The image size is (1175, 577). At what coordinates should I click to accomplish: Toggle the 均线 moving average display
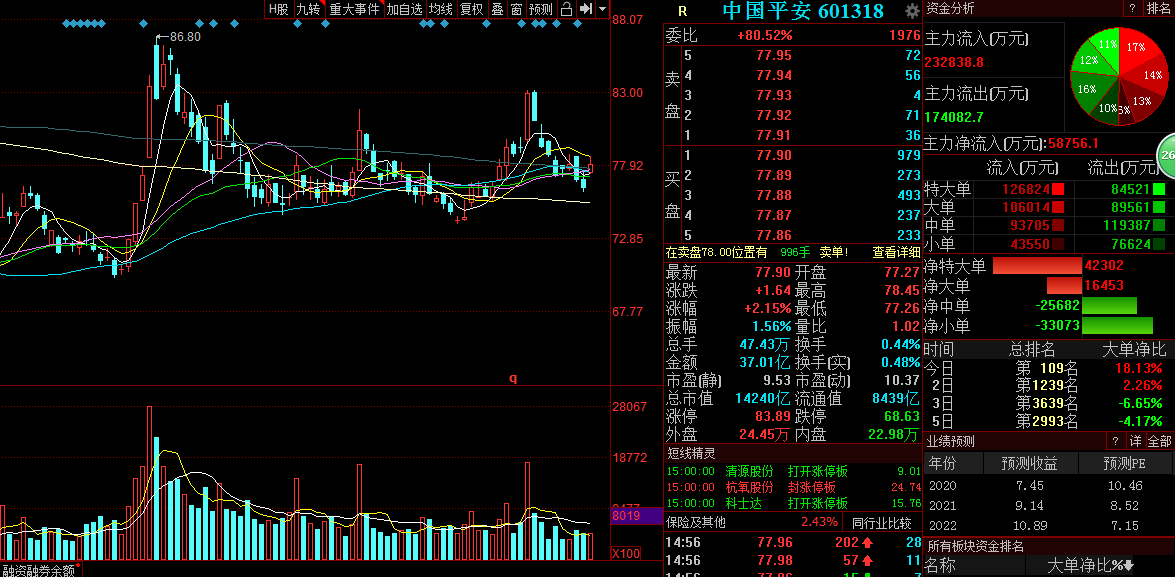click(441, 9)
